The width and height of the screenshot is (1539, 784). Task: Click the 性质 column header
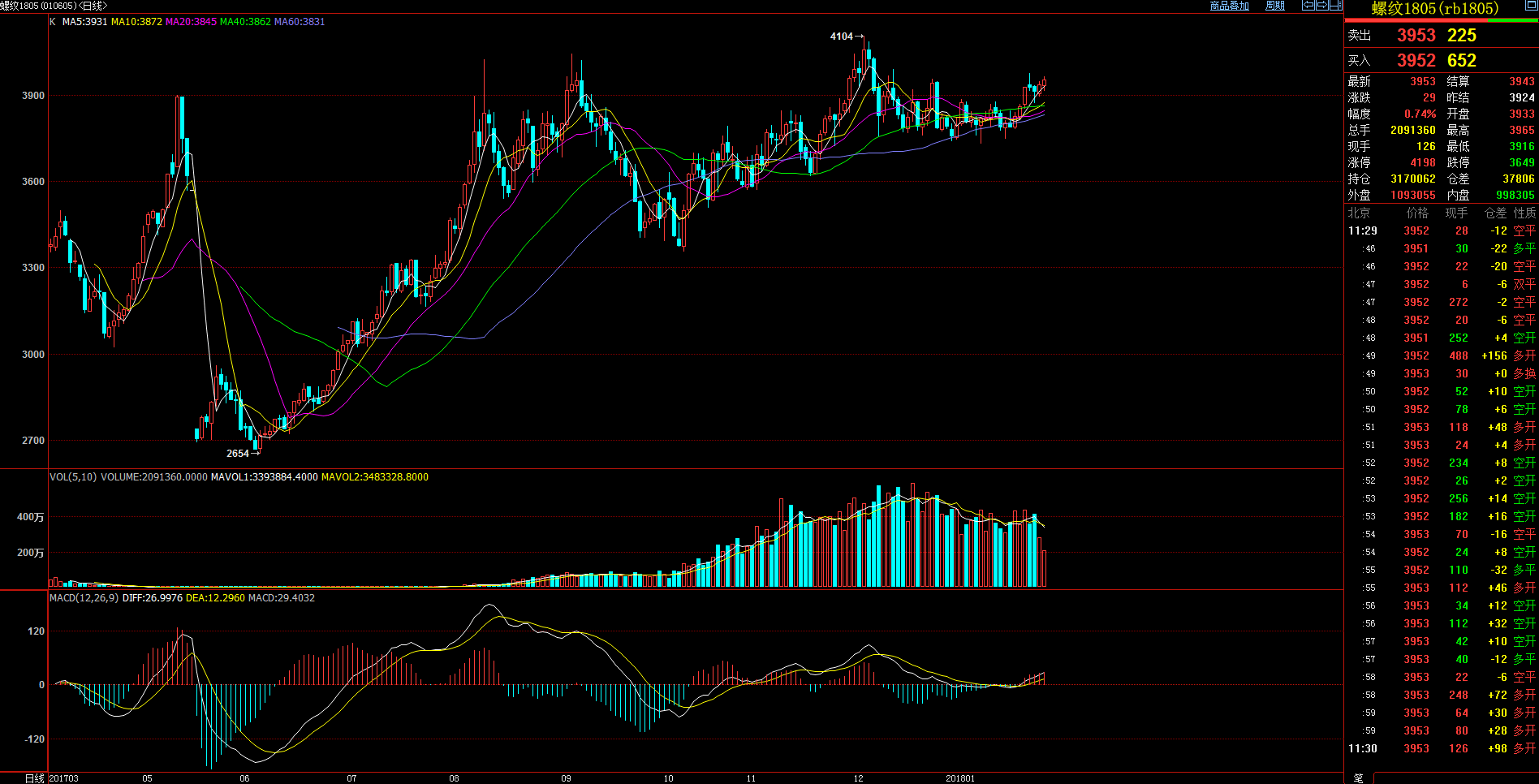click(1524, 213)
